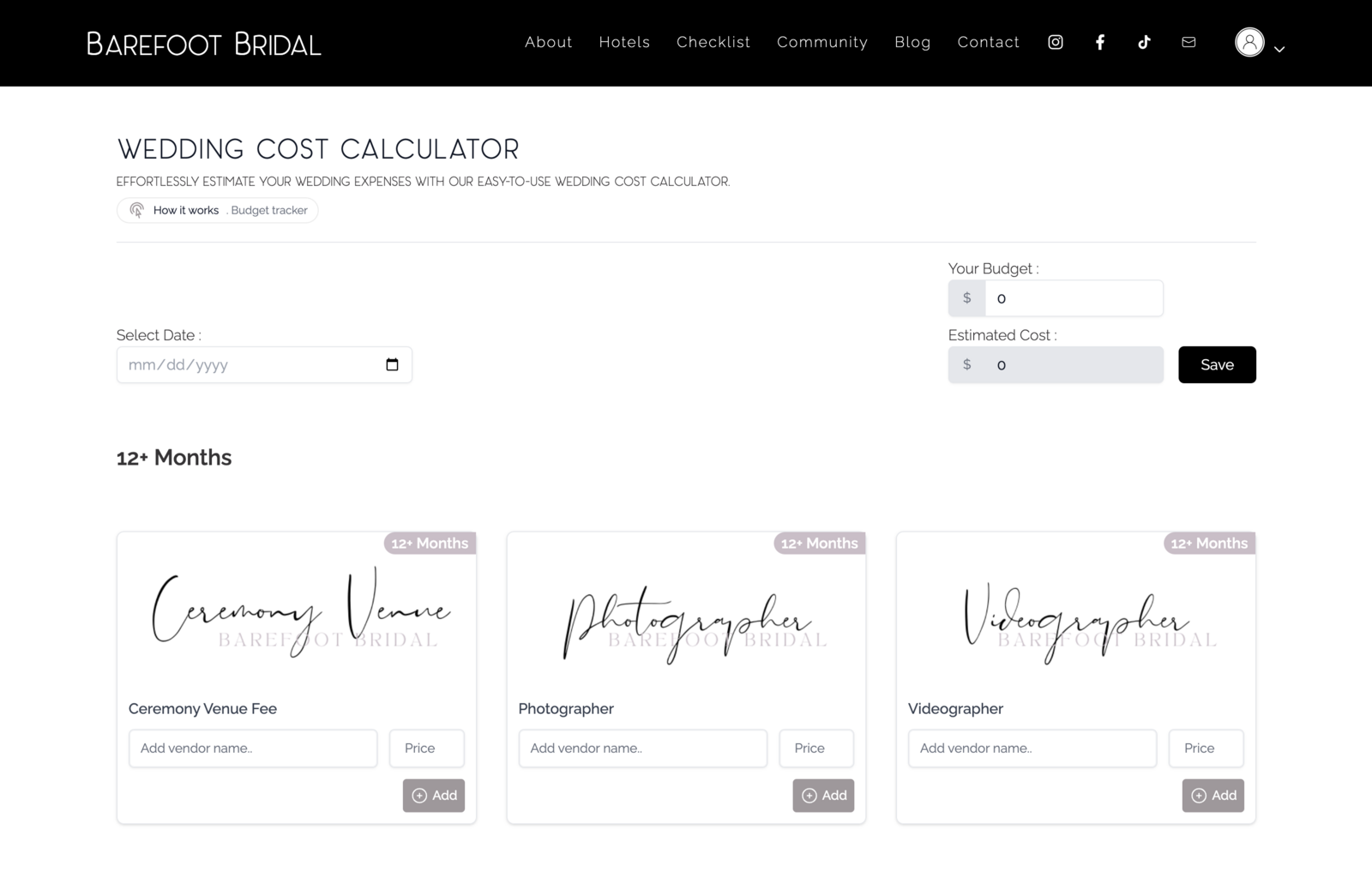The width and height of the screenshot is (1372, 871).
Task: Select the Photographer Price field
Action: click(x=816, y=748)
